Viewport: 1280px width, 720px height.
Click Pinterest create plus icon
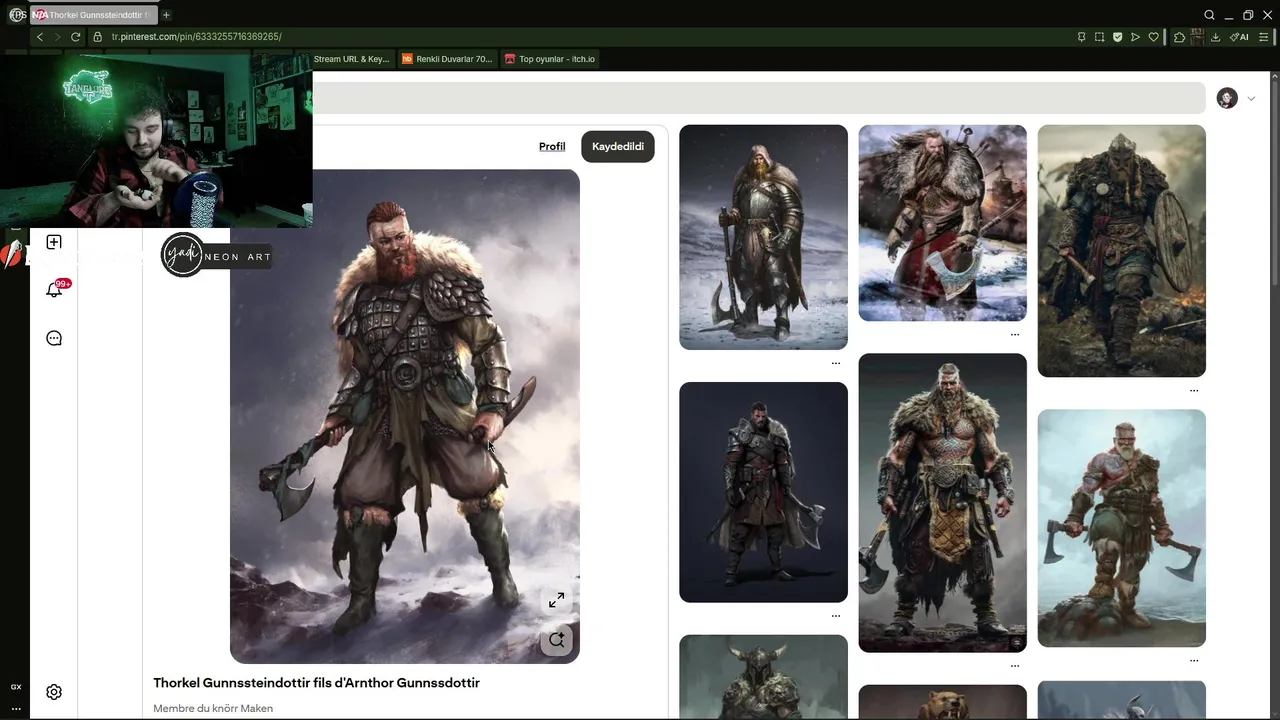tap(54, 242)
